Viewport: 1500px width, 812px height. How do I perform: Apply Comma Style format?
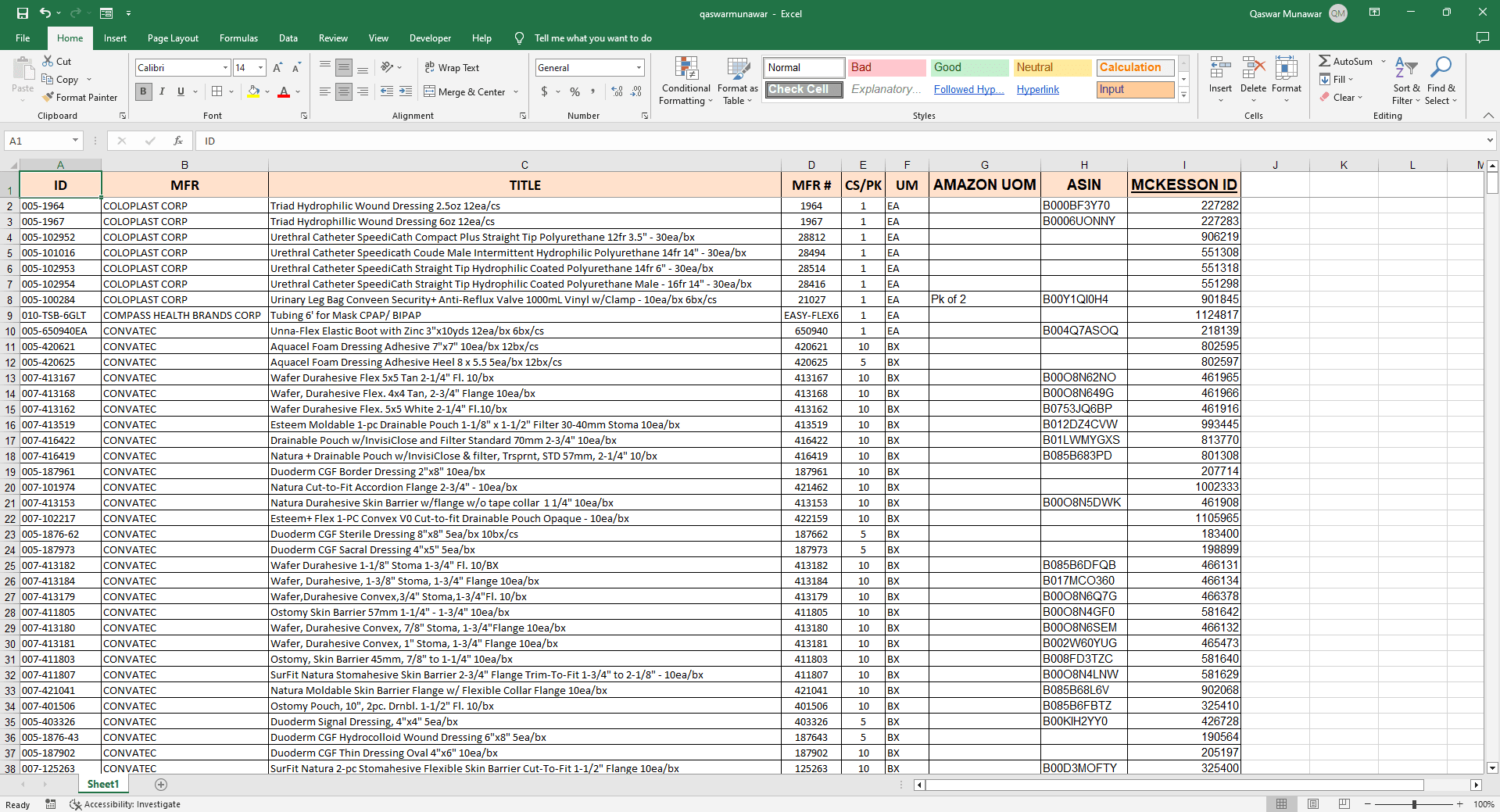[x=593, y=91]
